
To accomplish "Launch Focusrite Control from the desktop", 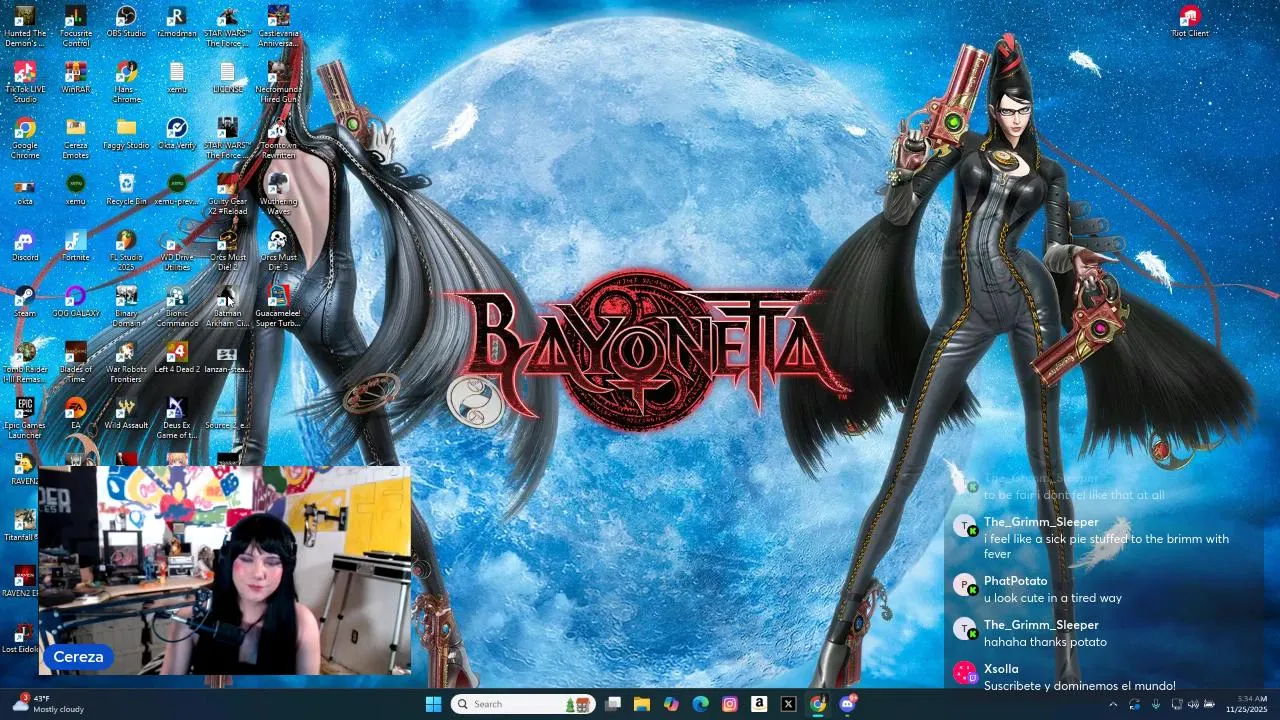I will [75, 27].
